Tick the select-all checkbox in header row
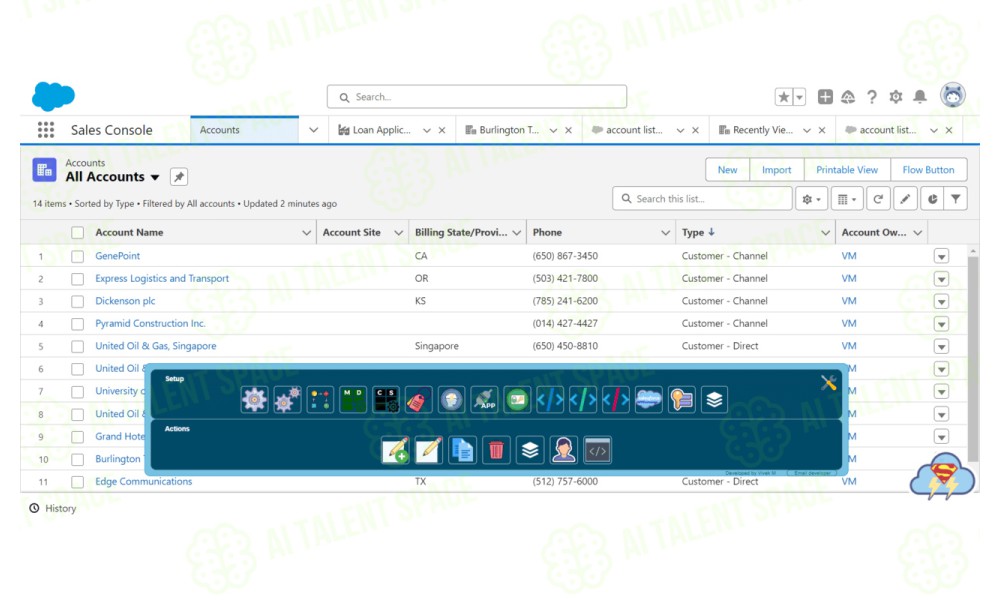Screen dimensions: 1000x600 (x=78, y=233)
